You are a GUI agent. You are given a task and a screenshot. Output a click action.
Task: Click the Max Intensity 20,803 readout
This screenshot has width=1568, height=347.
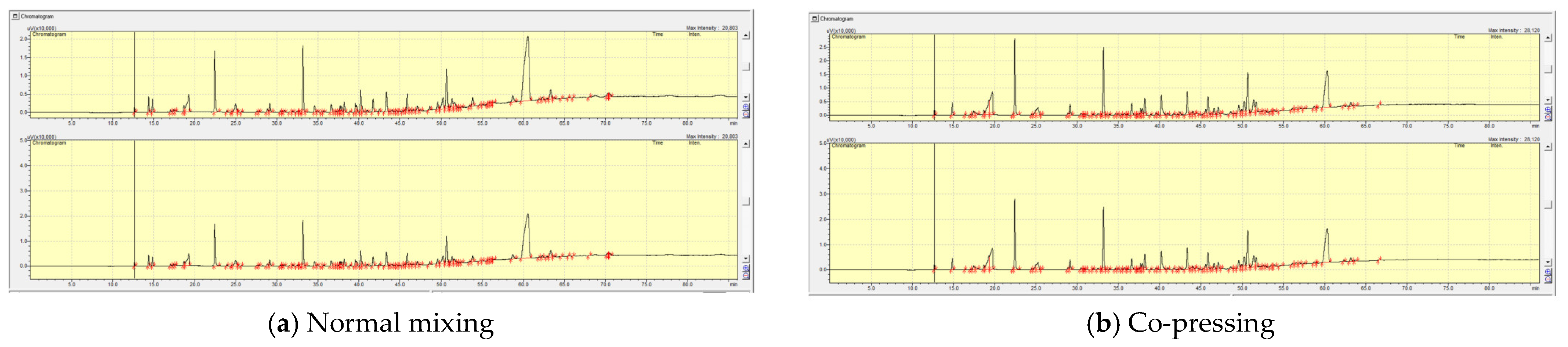pyautogui.click(x=703, y=28)
